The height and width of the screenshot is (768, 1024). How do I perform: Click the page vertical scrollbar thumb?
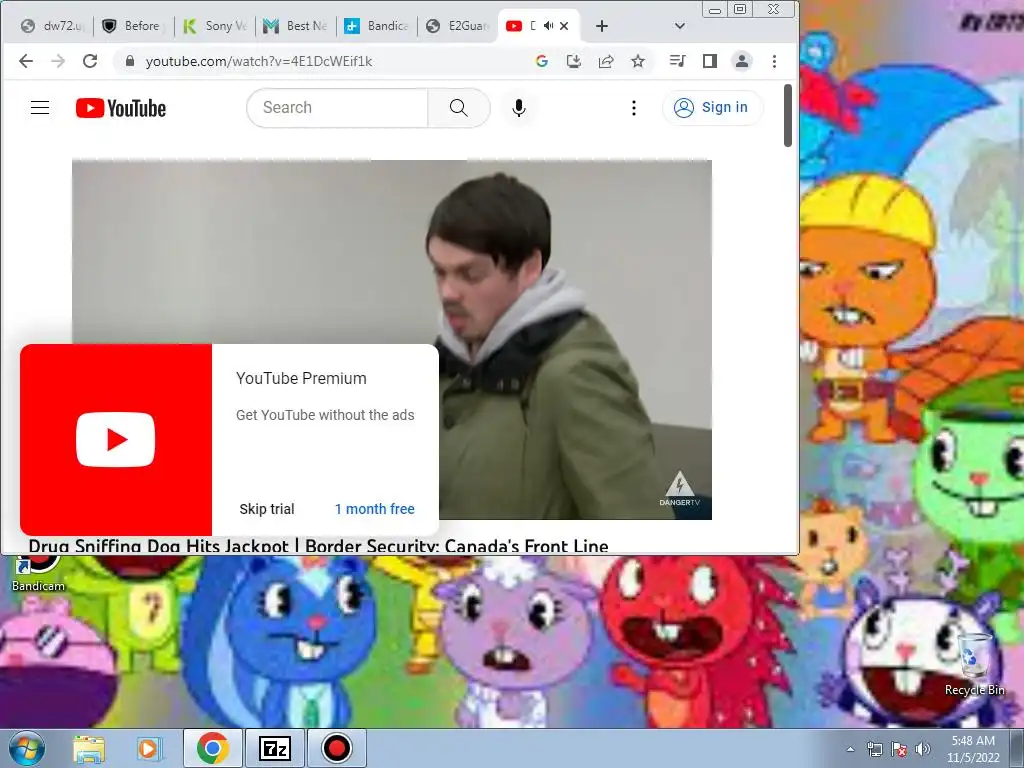[x=788, y=116]
